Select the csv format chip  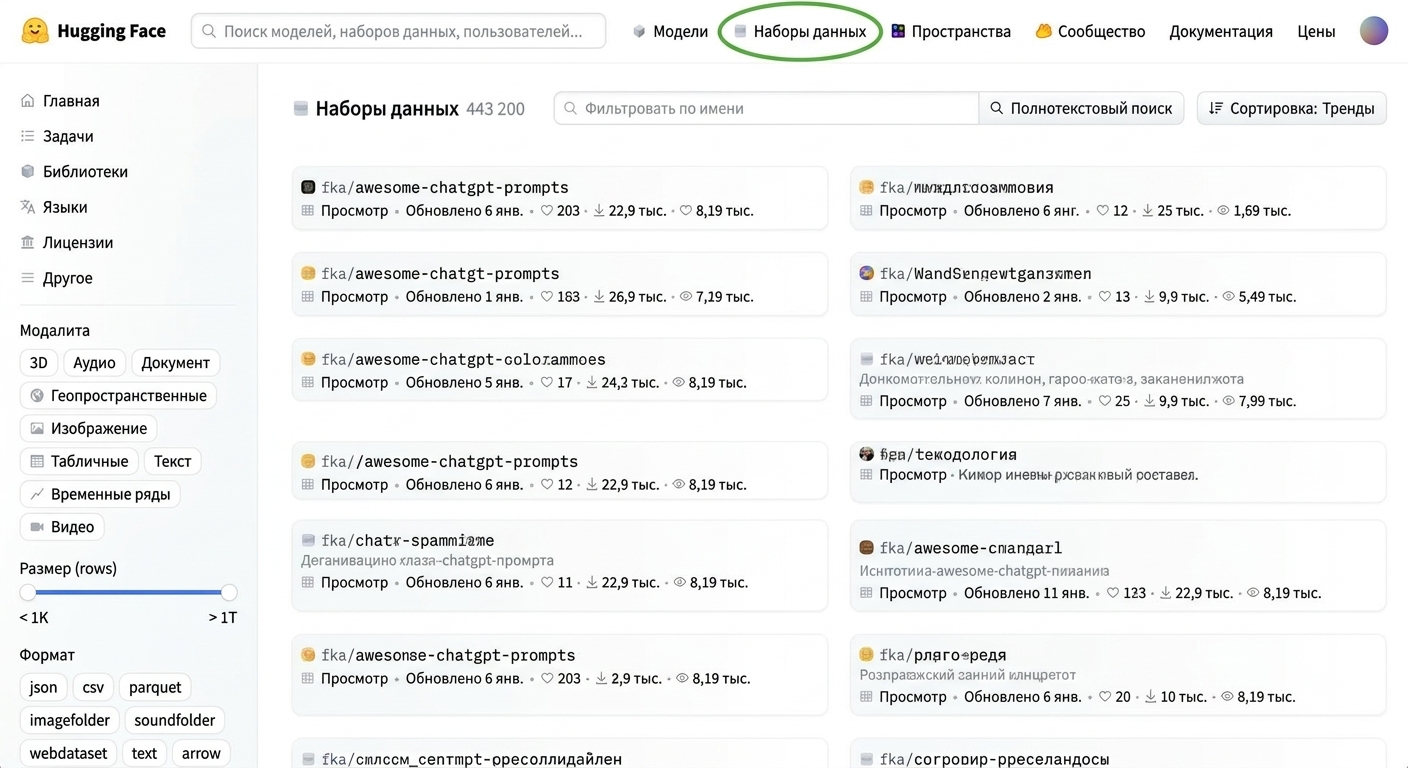tap(93, 688)
